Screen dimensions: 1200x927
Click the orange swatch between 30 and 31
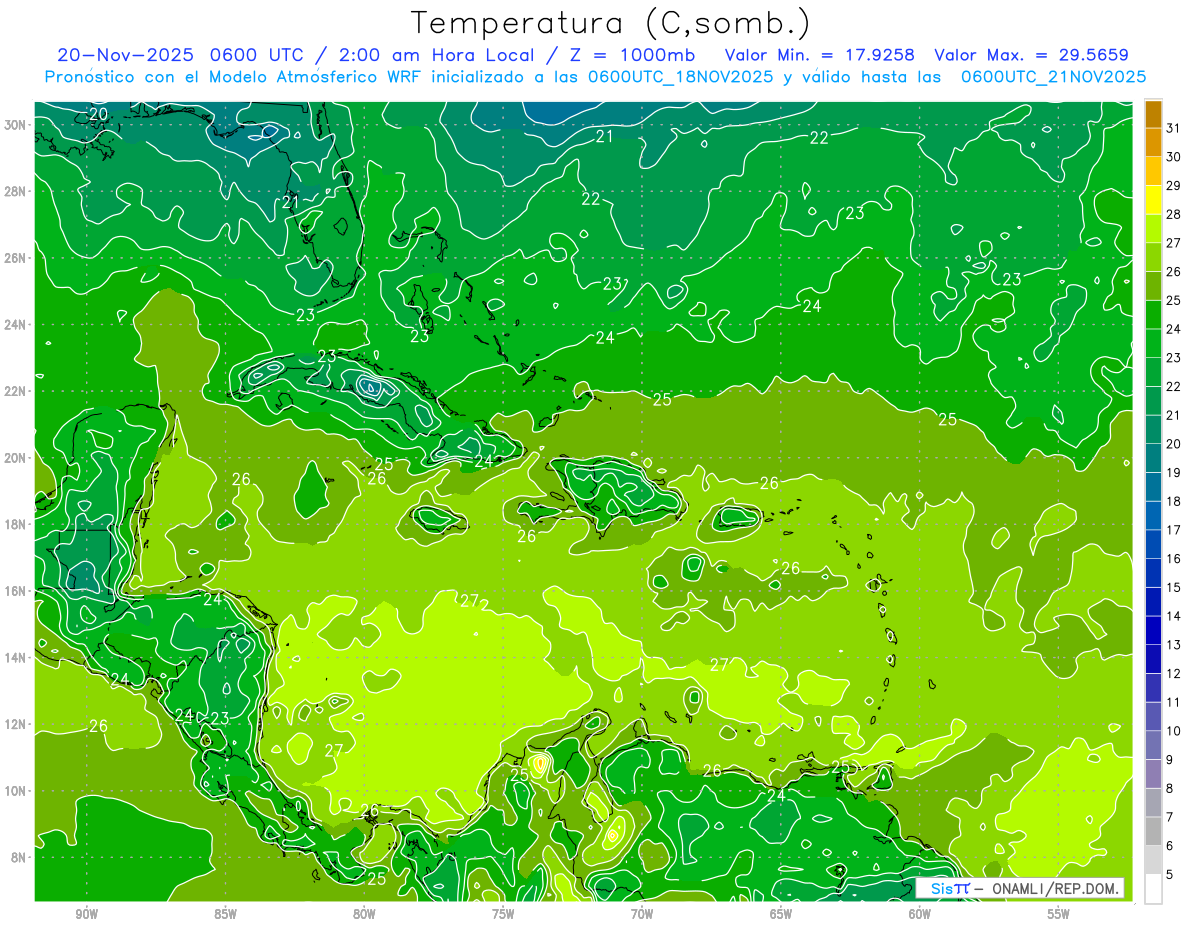(x=1153, y=143)
